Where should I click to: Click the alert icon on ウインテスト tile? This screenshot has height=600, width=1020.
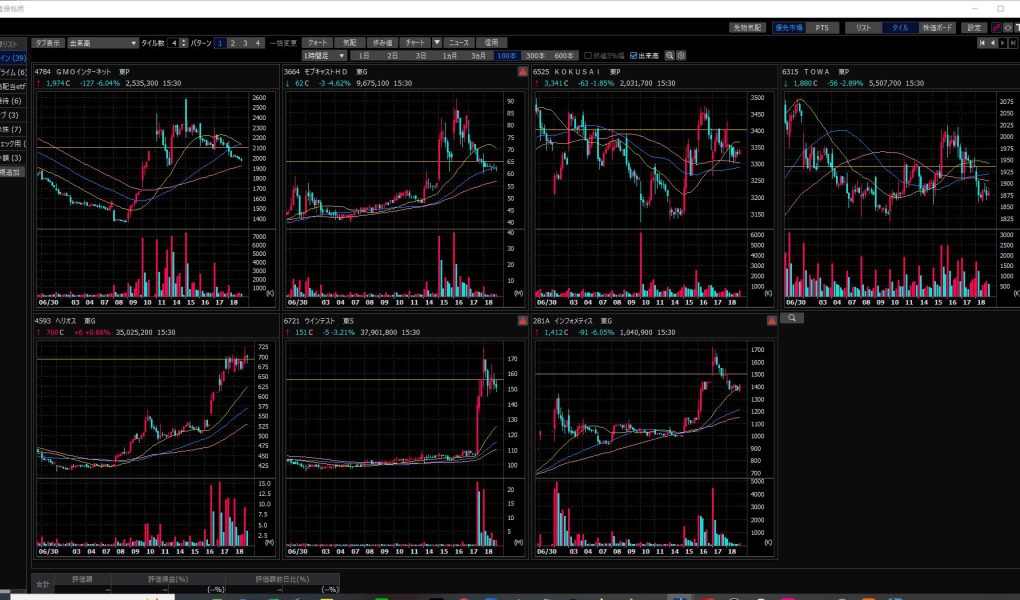pyautogui.click(x=522, y=321)
